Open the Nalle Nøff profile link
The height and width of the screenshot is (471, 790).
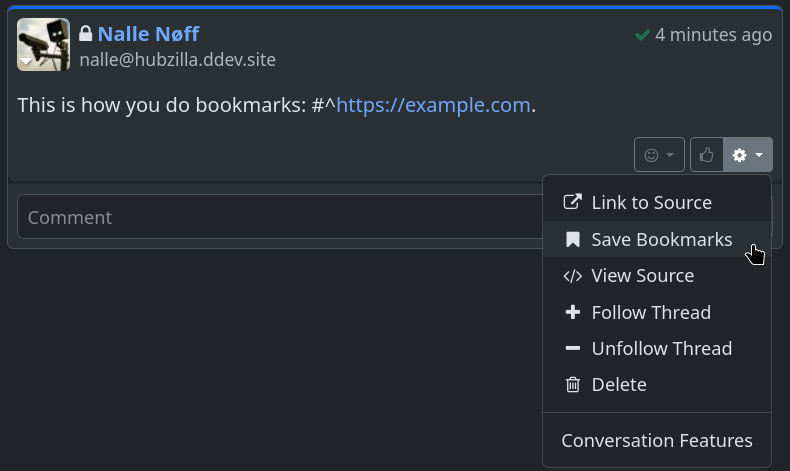(148, 35)
